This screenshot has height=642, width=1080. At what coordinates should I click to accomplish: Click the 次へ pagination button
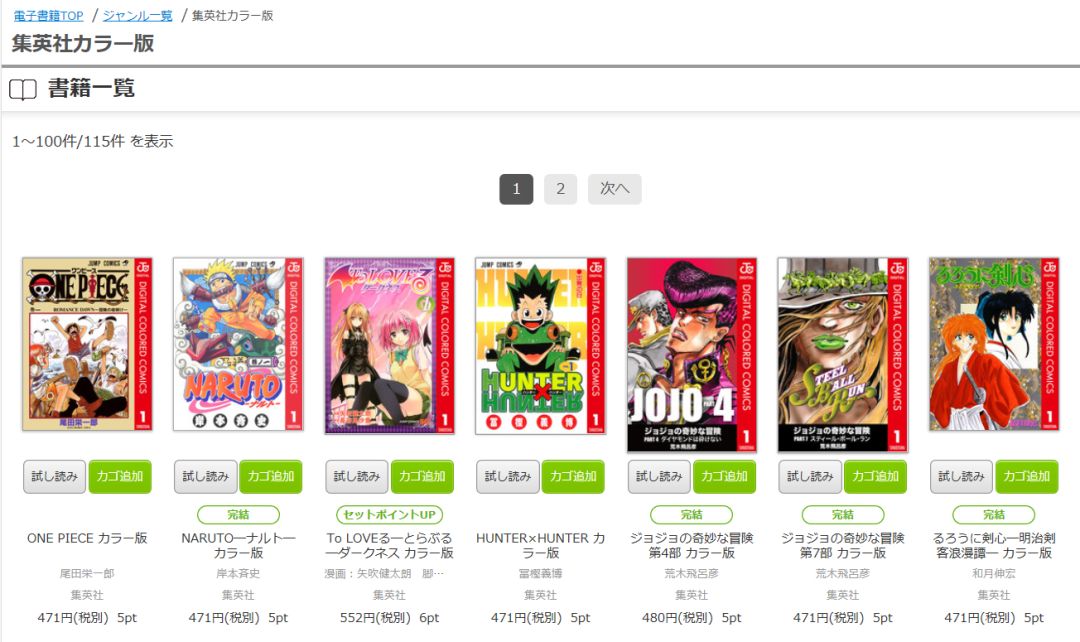pos(614,189)
